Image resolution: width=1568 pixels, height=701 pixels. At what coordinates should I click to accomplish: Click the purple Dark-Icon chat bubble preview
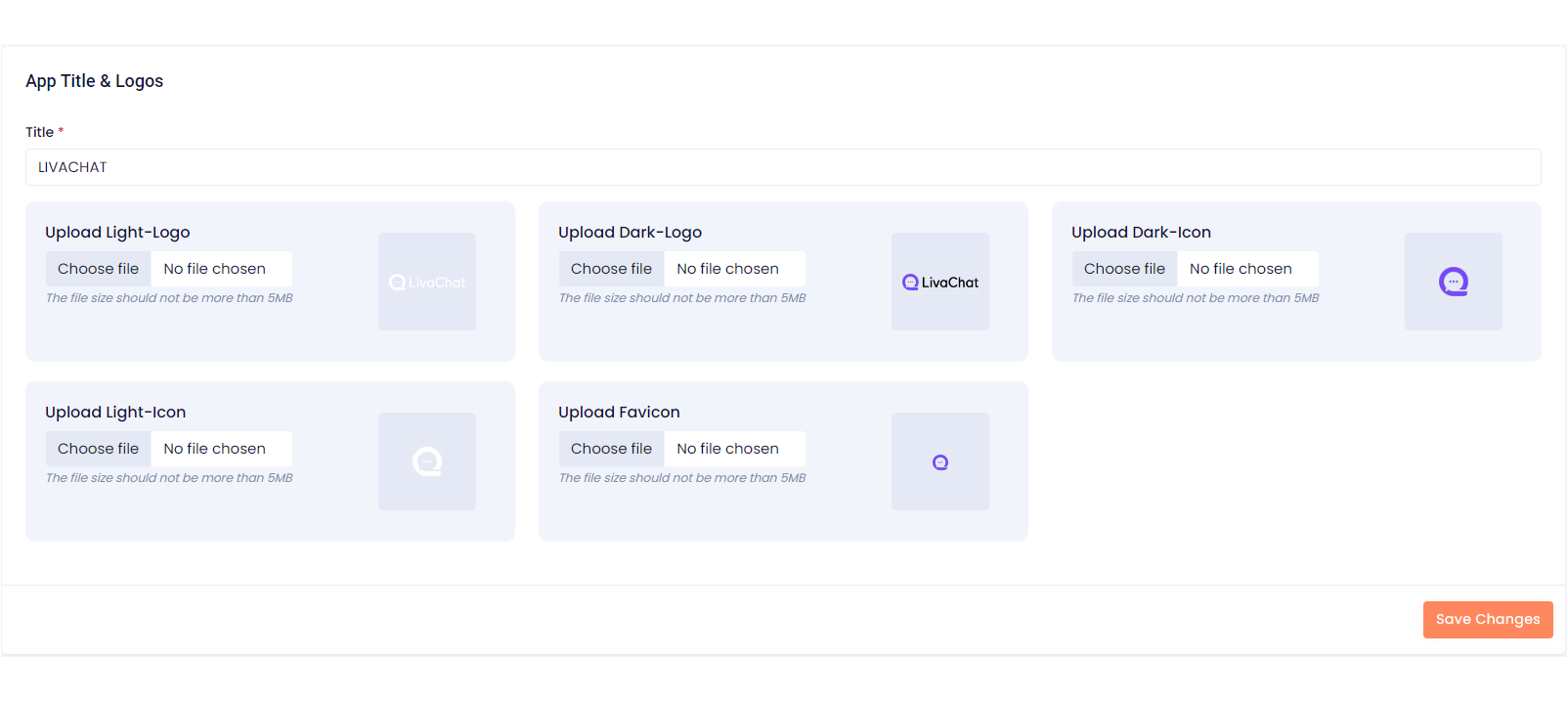click(1453, 282)
